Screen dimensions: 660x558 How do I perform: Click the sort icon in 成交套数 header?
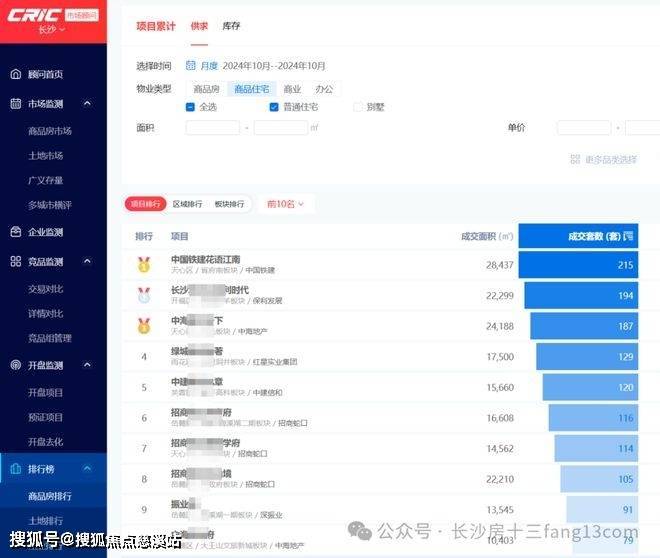pyautogui.click(x=628, y=236)
